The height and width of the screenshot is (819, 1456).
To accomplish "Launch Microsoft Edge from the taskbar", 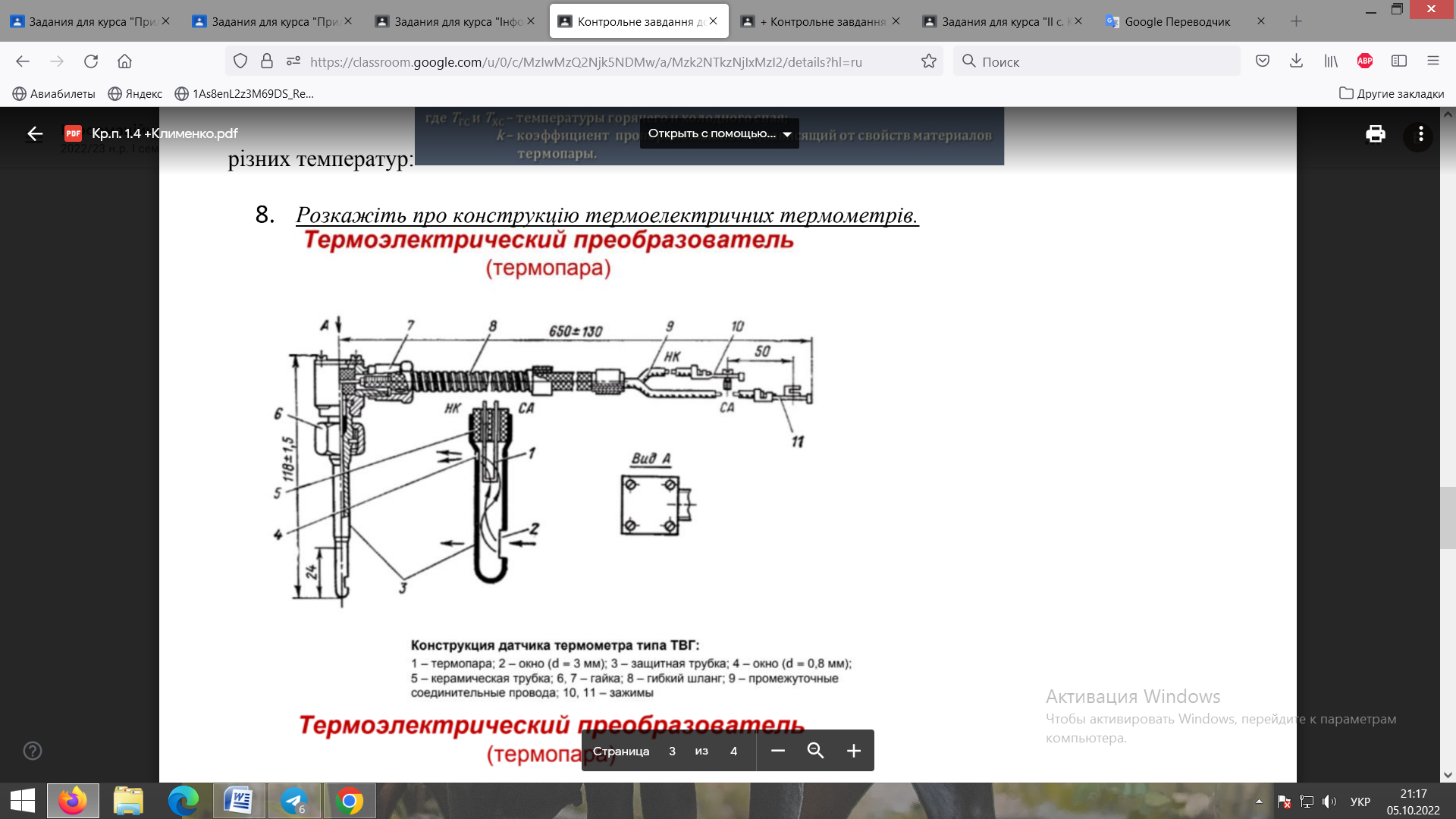I will [183, 801].
